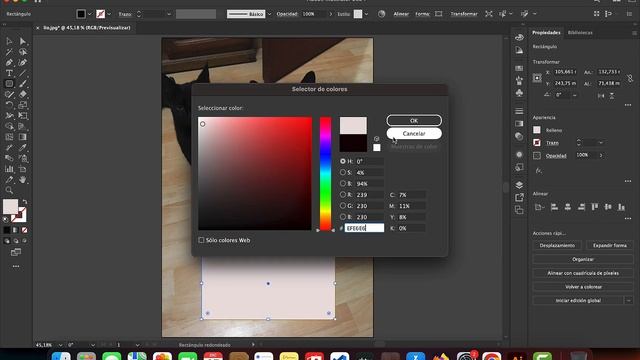Select the blue channel radio button
Viewport: 640px width, 360px height.
coord(343,217)
